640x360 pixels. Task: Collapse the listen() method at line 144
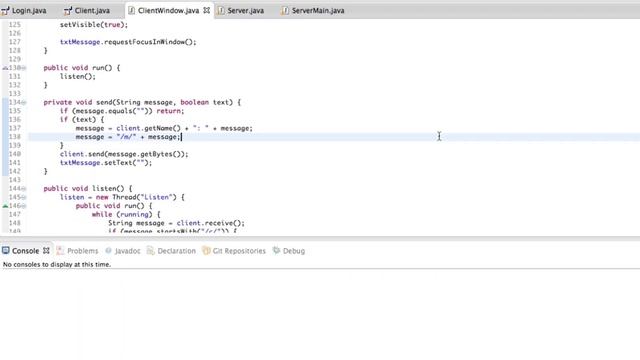tap(24, 189)
